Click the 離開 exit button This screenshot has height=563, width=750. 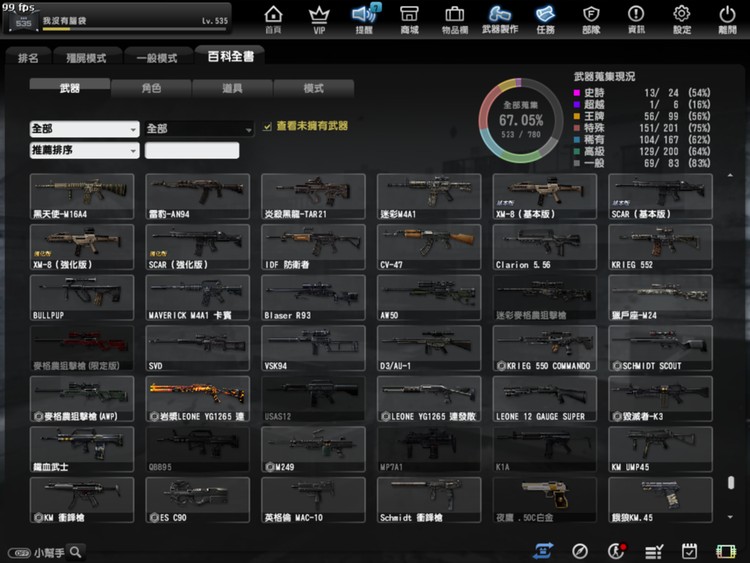pos(727,18)
